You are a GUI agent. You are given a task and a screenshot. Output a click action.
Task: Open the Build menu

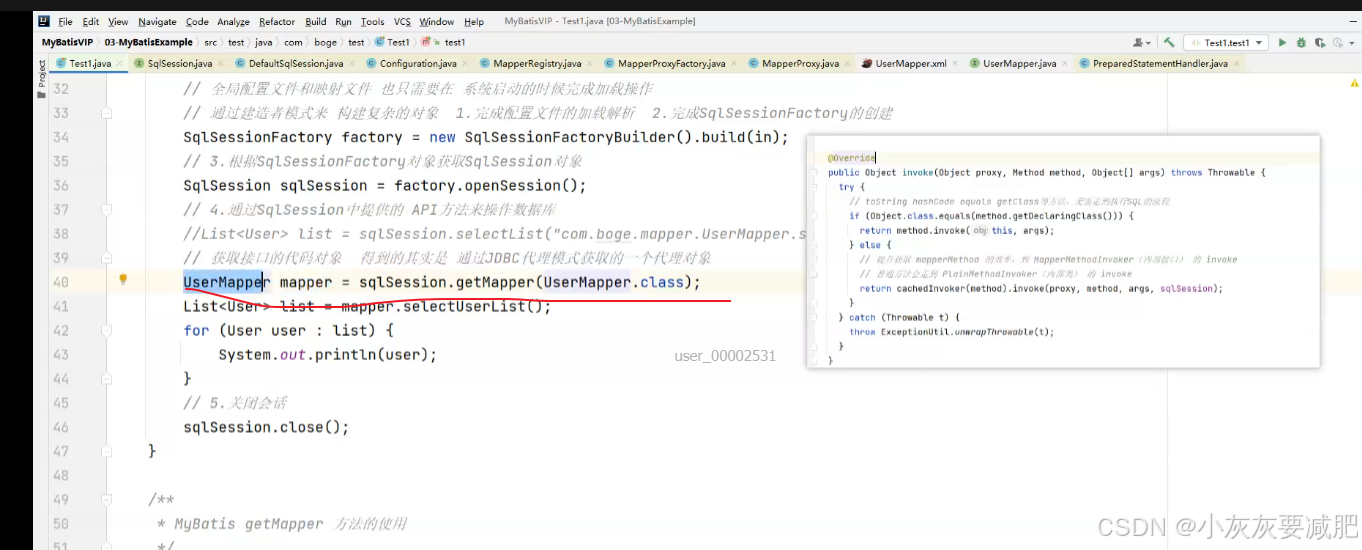click(x=316, y=21)
